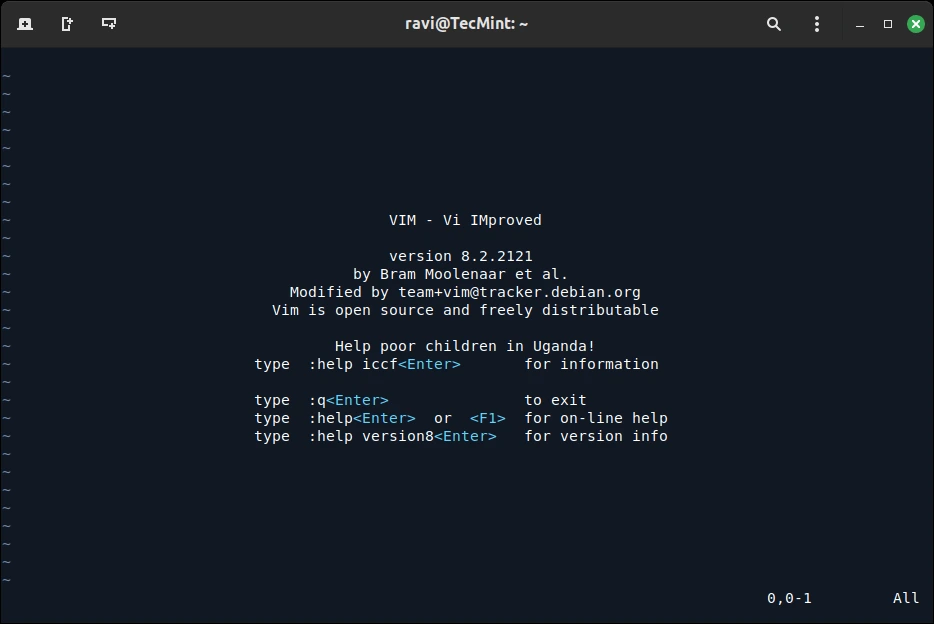The width and height of the screenshot is (934, 624).
Task: Click the "All" scroll indicator in status line
Action: point(905,598)
